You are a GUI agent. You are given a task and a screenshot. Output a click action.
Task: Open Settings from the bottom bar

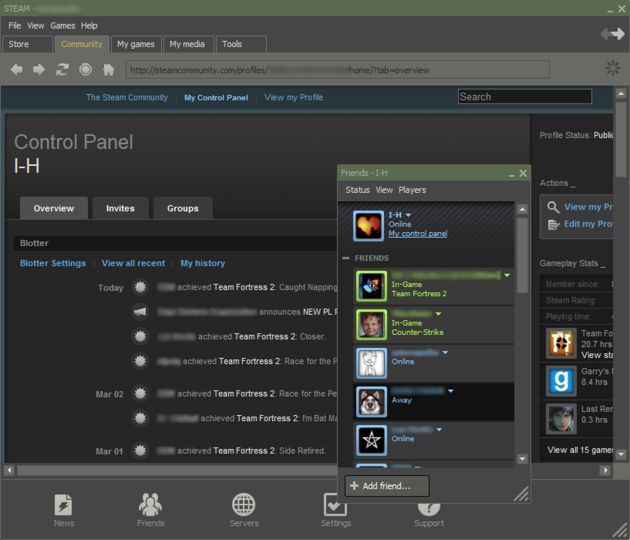tap(335, 509)
